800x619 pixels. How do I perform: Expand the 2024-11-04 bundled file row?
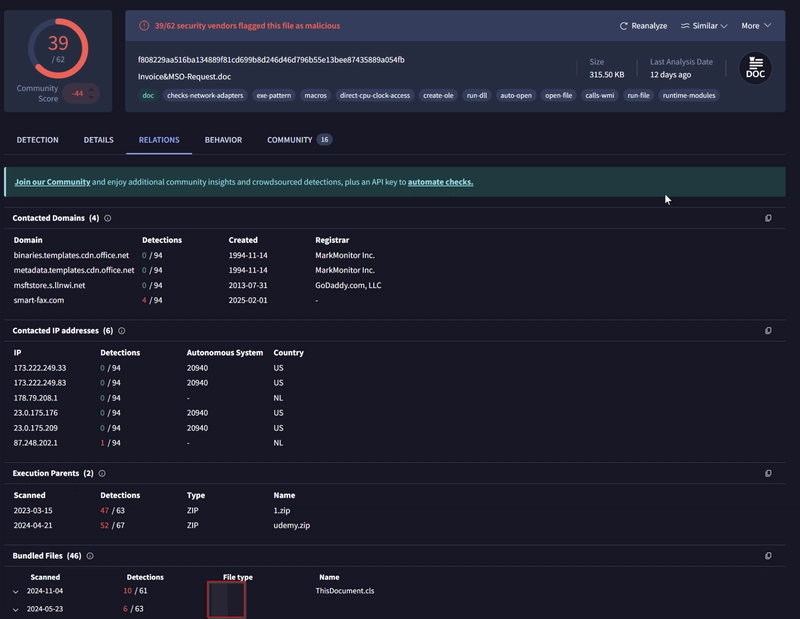point(16,591)
